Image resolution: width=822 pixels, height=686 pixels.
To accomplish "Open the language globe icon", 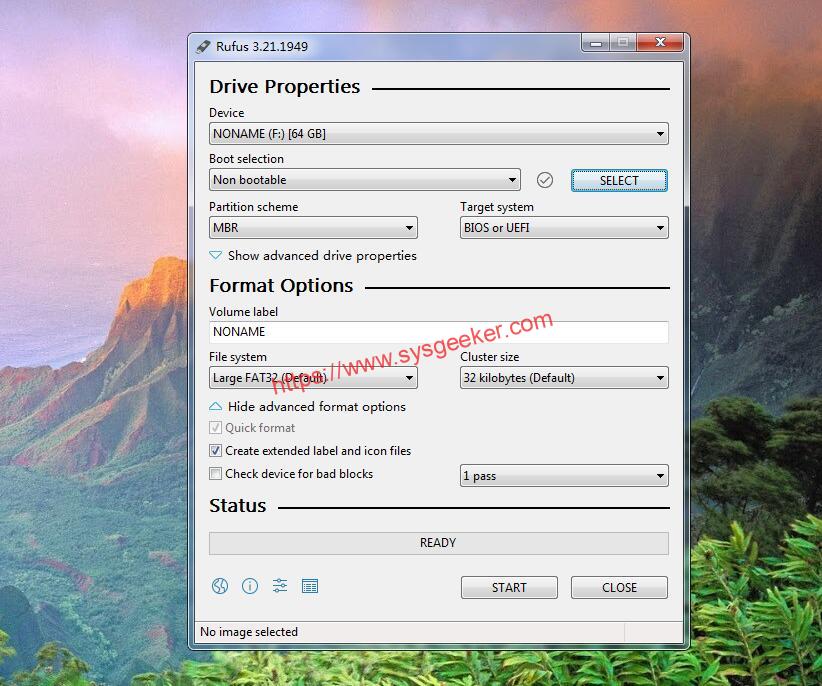I will click(x=220, y=586).
